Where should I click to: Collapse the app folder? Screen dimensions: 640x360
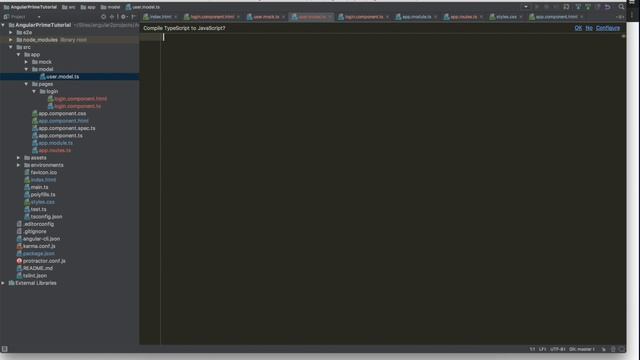19,55
